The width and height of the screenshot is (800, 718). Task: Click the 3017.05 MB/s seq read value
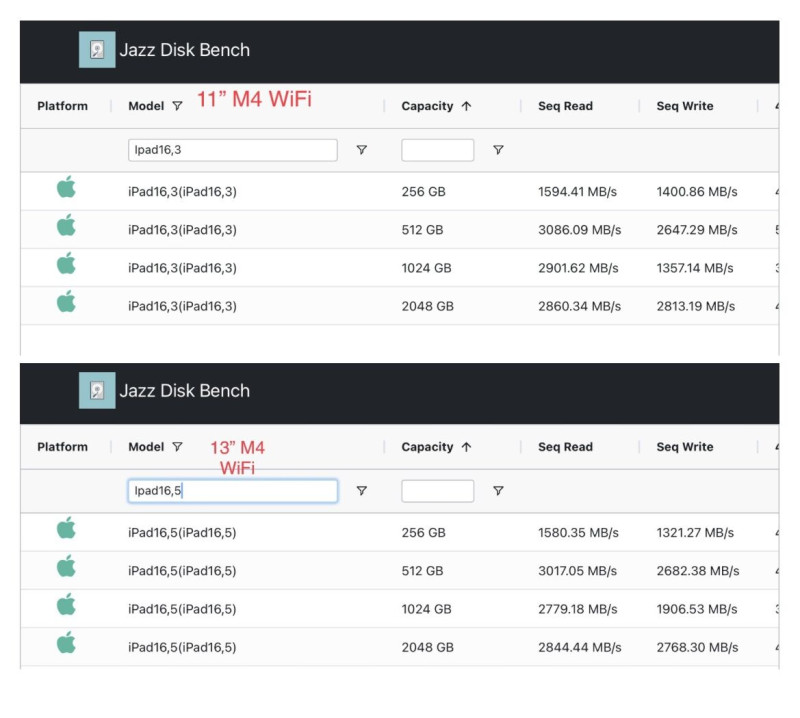(578, 571)
